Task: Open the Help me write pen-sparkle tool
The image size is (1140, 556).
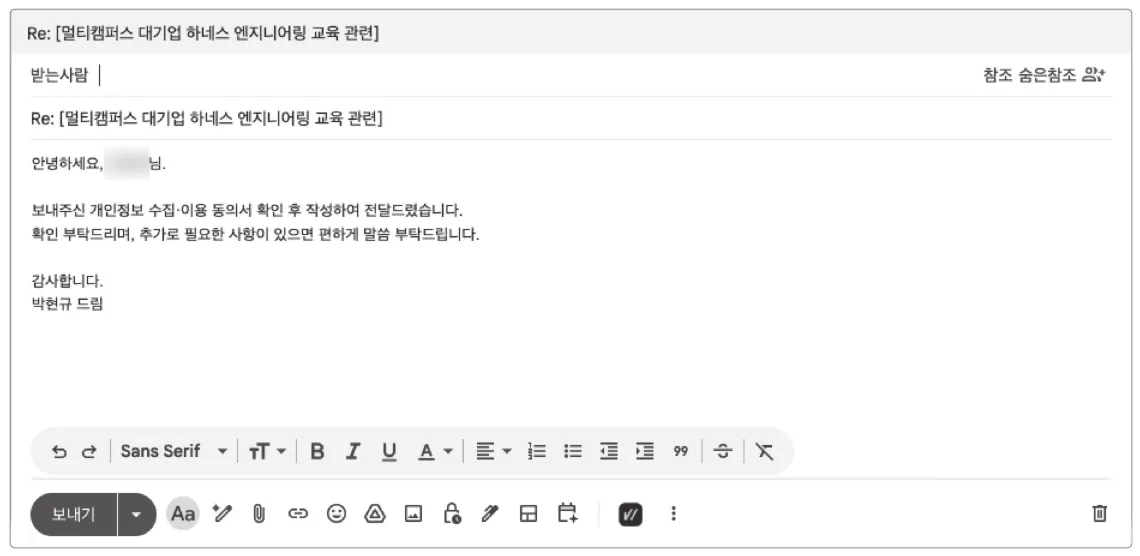Action: click(x=222, y=514)
